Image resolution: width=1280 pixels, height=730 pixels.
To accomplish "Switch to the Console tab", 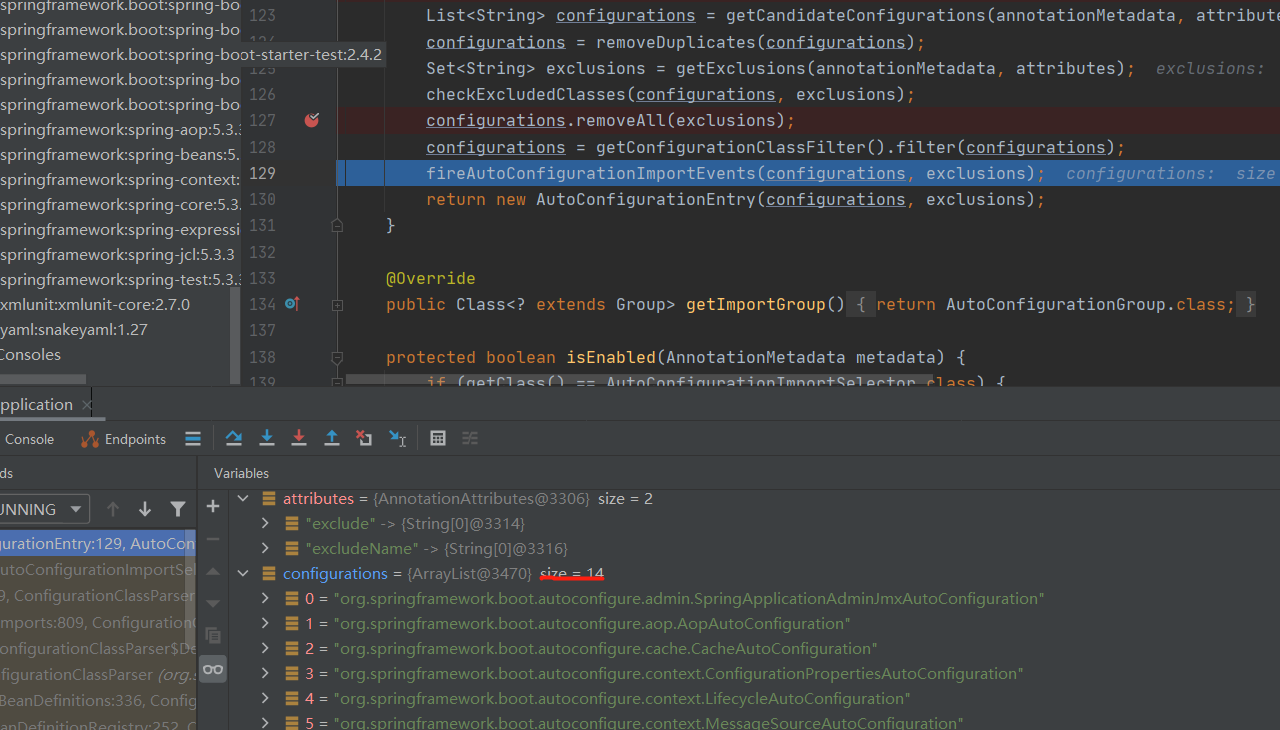I will pos(29,439).
